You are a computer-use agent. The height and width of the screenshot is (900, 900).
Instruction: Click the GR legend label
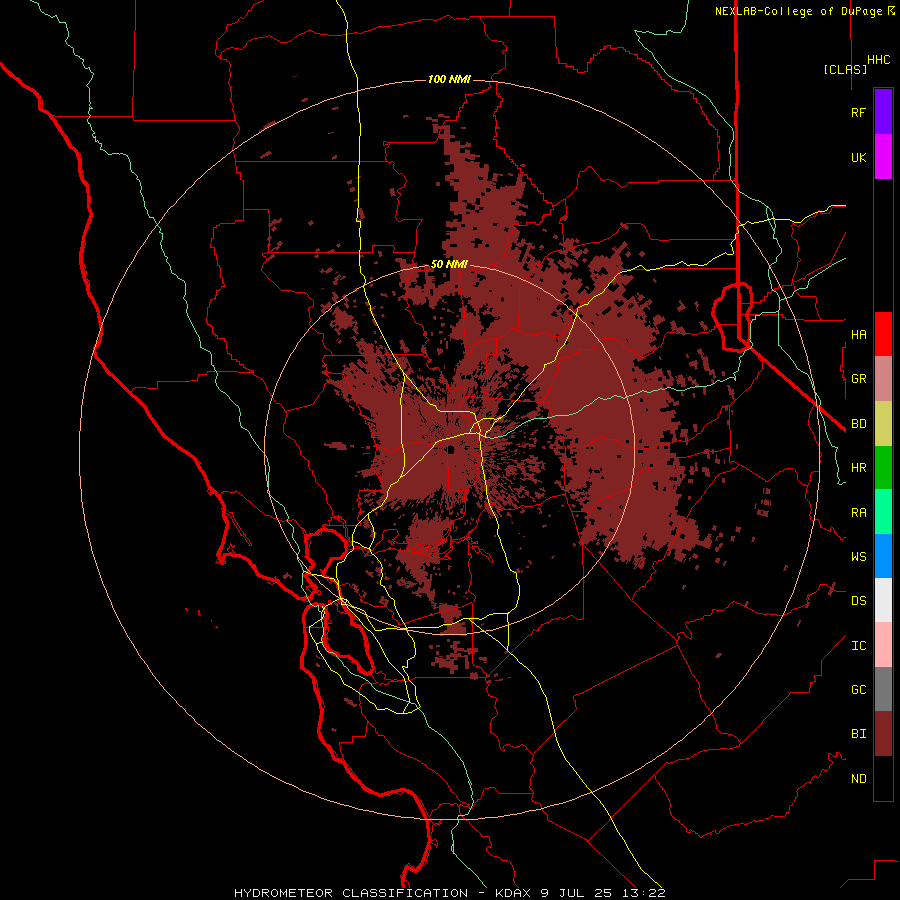point(858,379)
